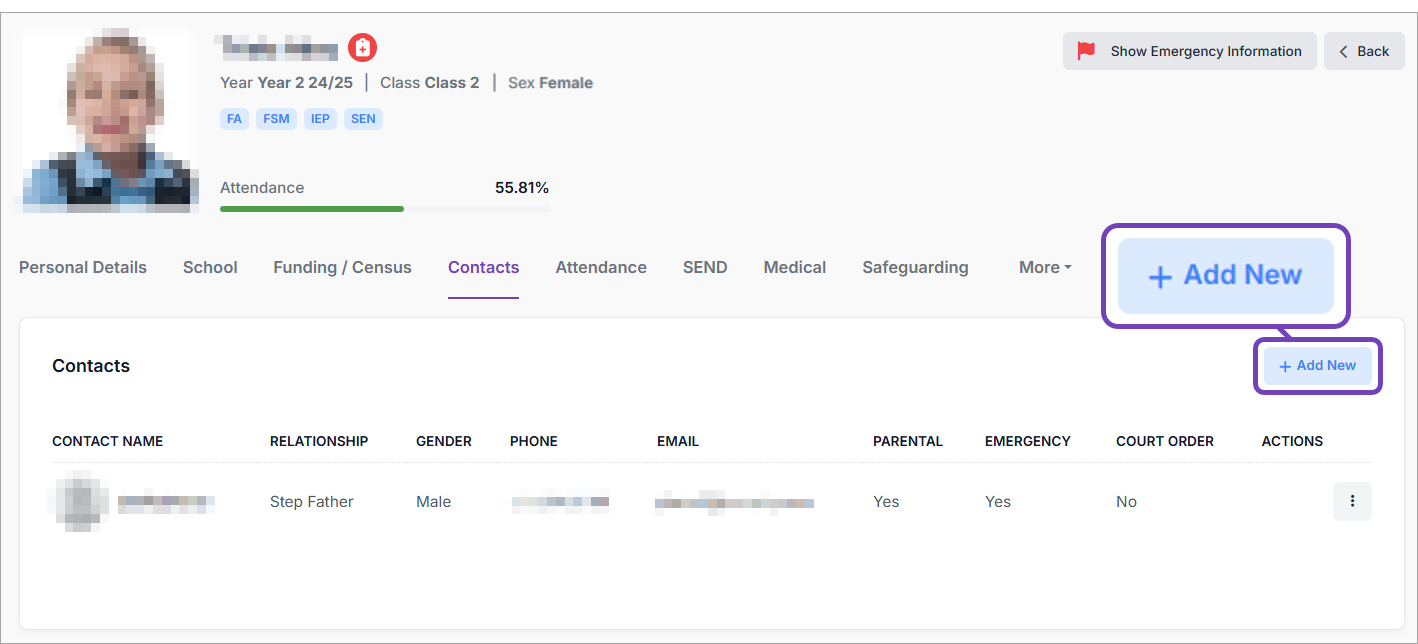The width and height of the screenshot is (1418, 644).
Task: Click the red flag emergency icon
Action: tap(1086, 51)
